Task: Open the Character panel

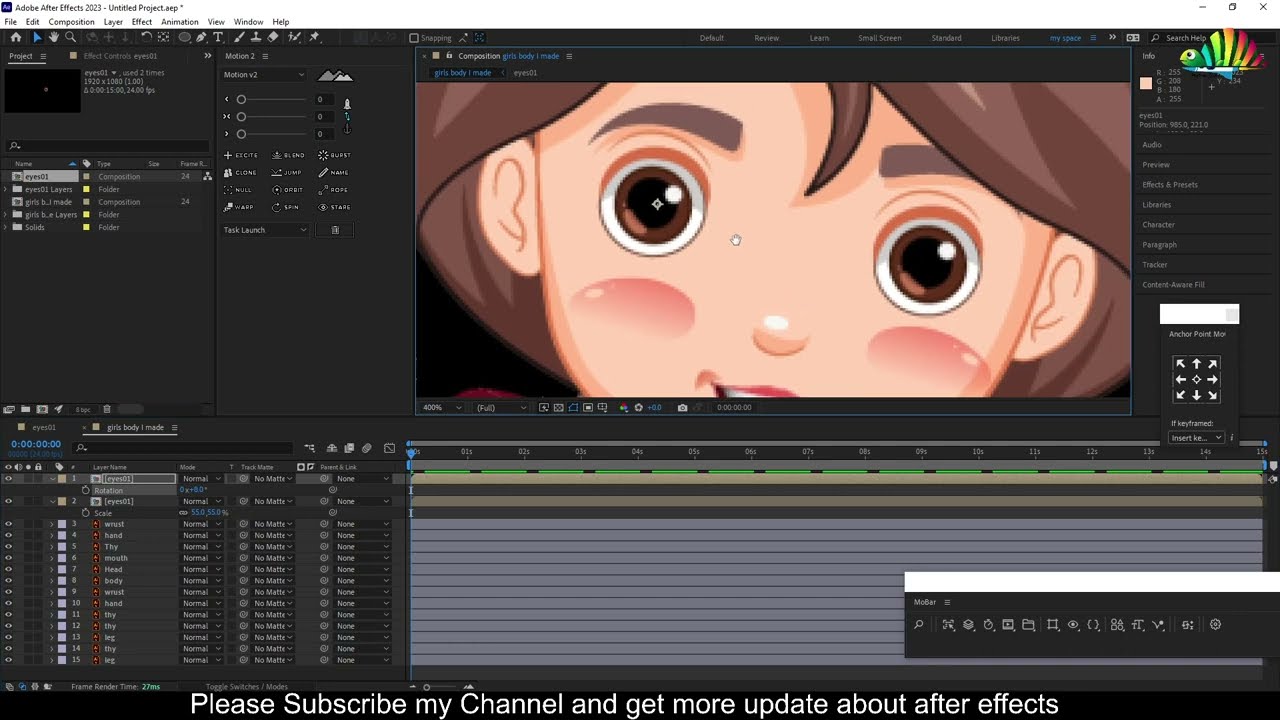Action: point(1159,225)
